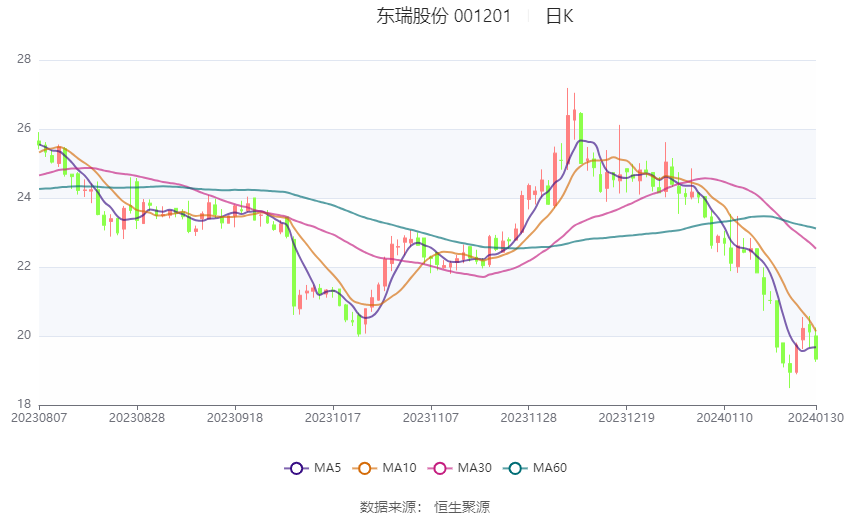
Task: Click the 东瑞股份 001201 chart title
Action: (x=443, y=16)
